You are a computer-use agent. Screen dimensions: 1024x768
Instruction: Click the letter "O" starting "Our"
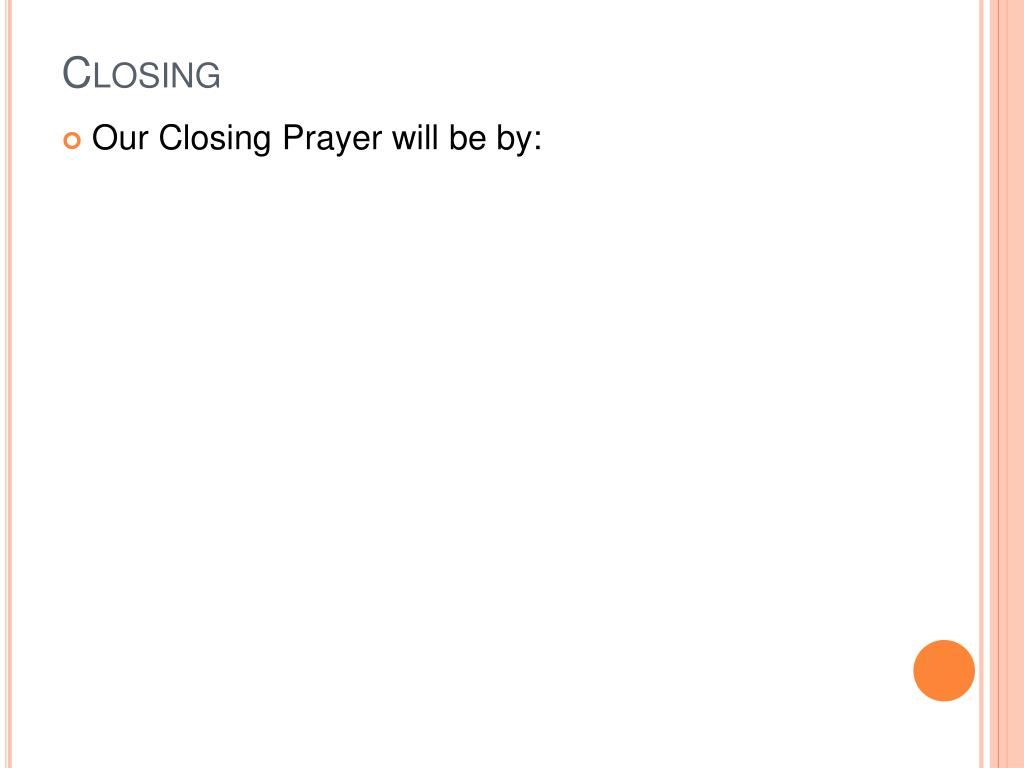[x=104, y=138]
